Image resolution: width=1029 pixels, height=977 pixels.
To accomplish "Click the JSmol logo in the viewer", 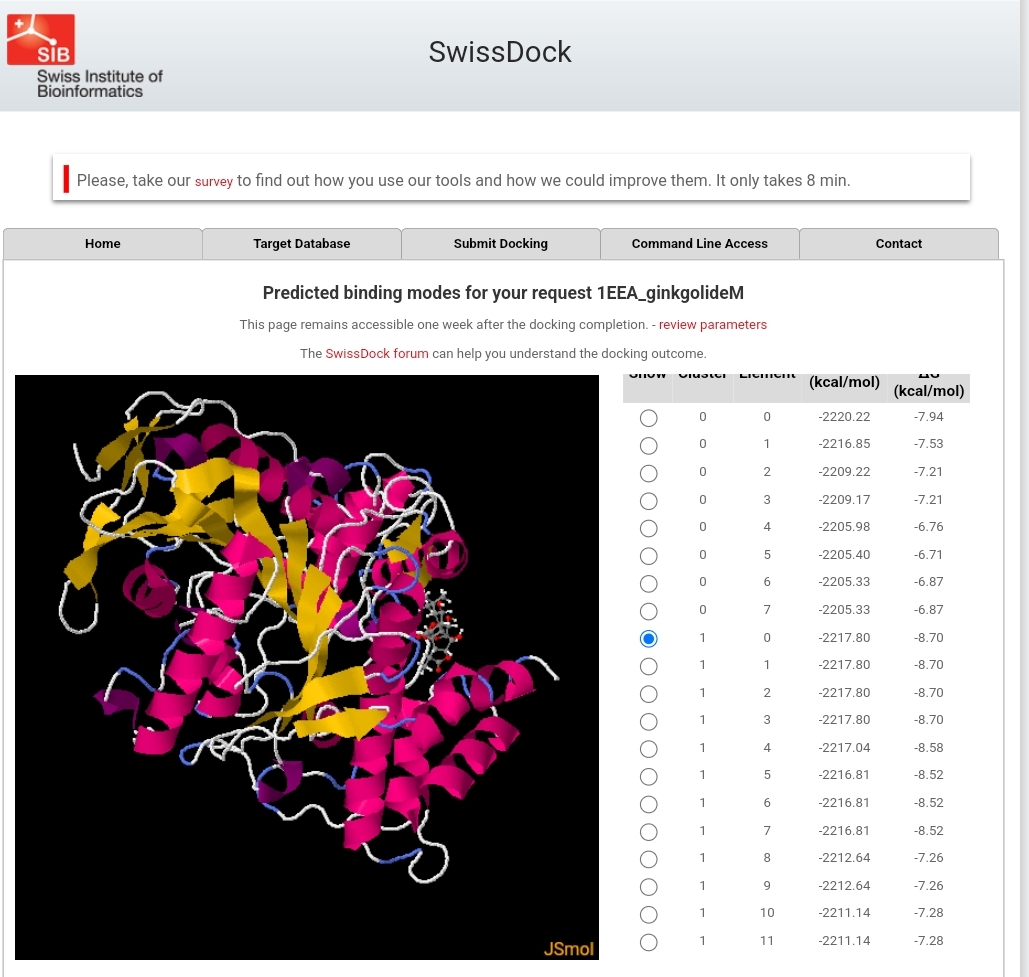I will click(x=568, y=948).
